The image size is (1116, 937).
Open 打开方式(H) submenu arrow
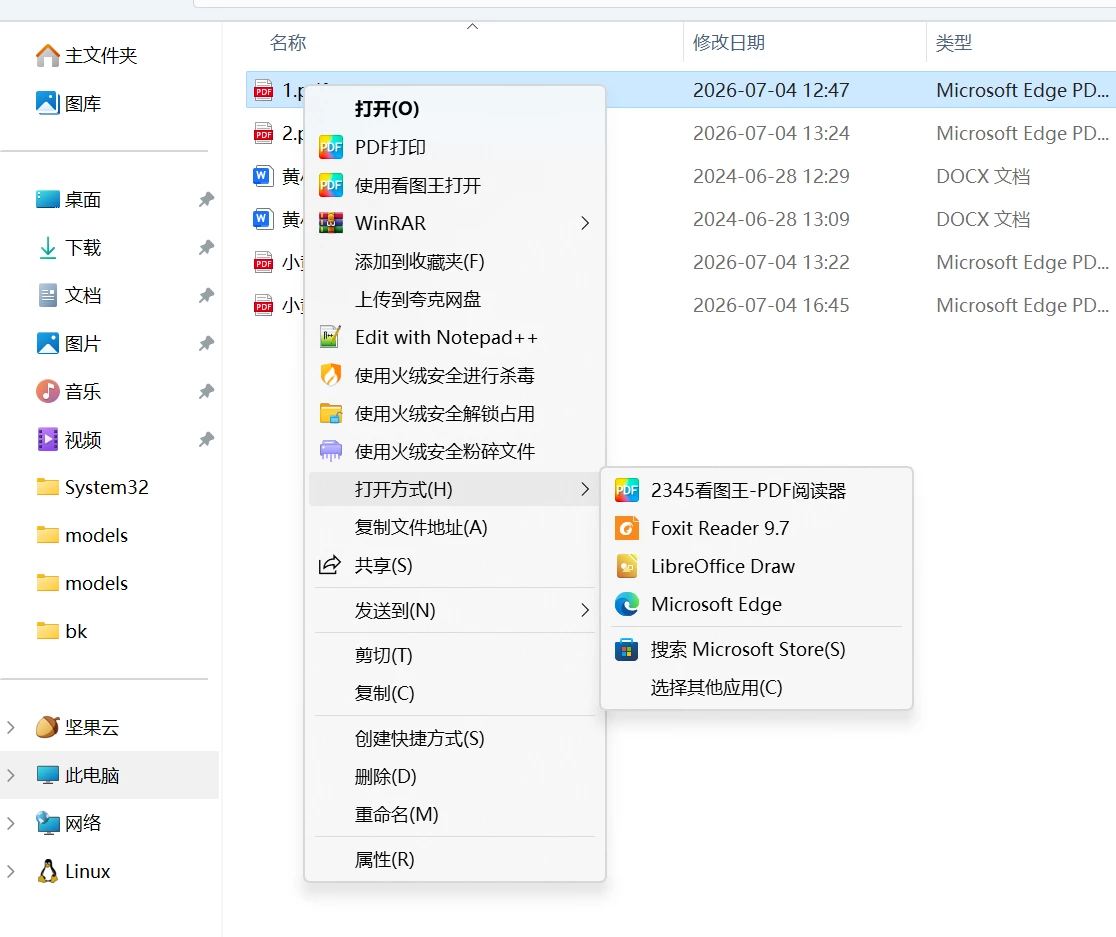tap(585, 489)
